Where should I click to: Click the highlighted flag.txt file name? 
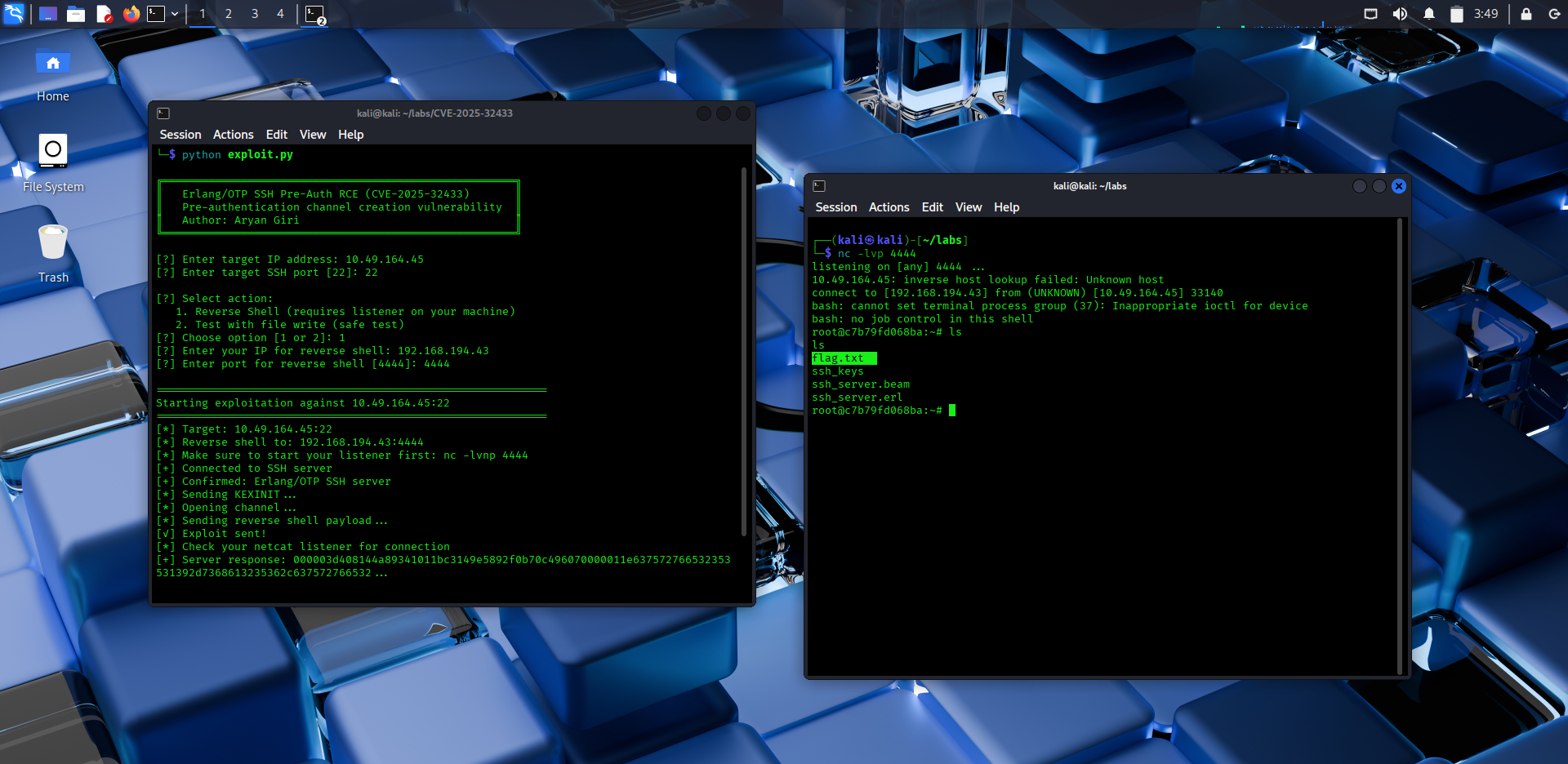[x=838, y=358]
